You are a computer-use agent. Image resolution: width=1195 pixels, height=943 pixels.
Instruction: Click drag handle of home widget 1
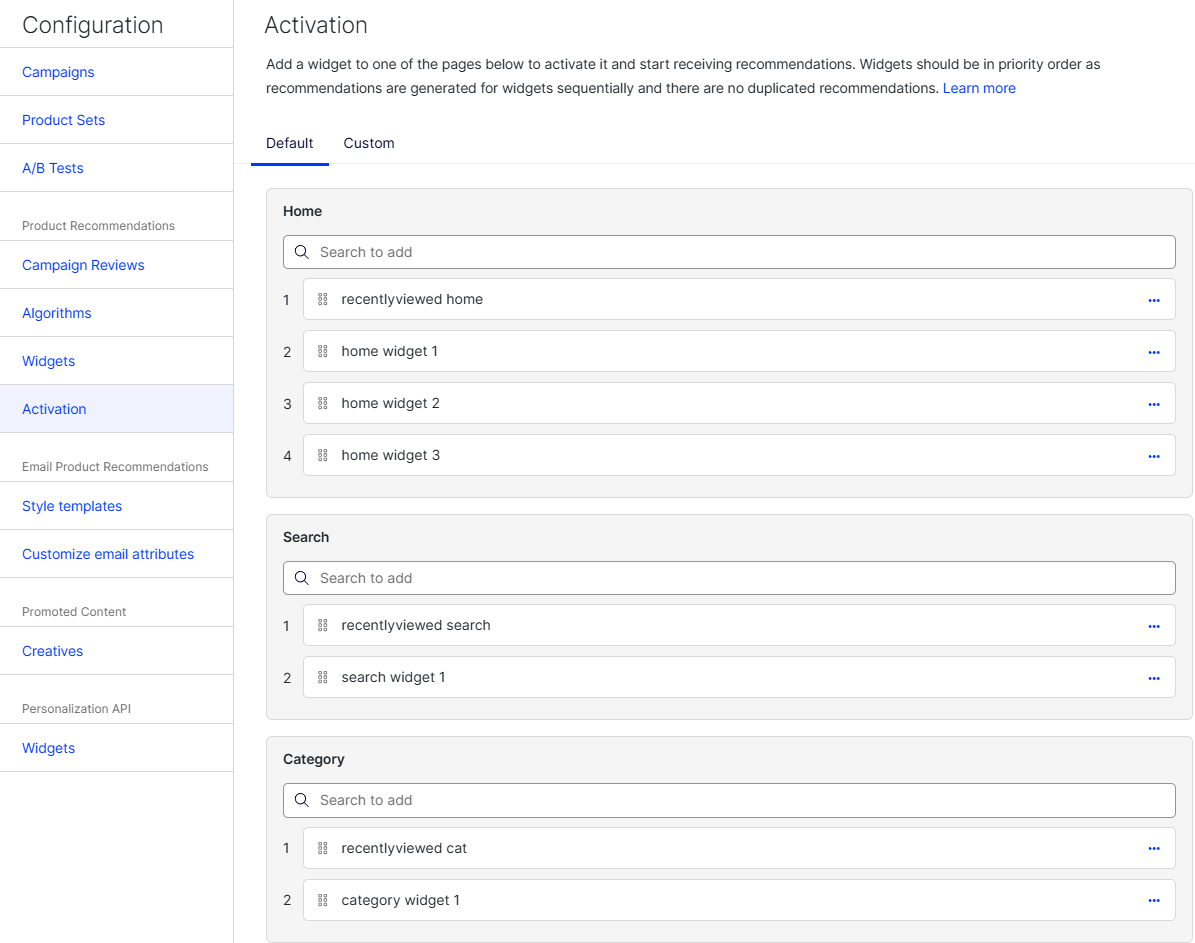pos(323,351)
